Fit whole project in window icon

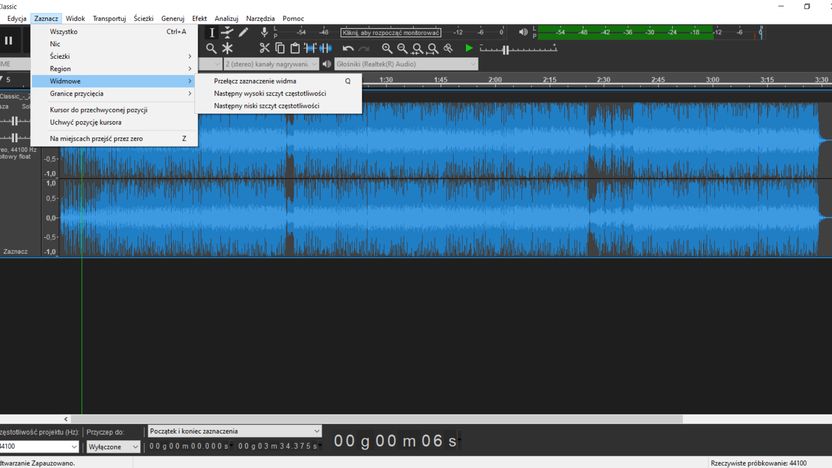tap(433, 48)
